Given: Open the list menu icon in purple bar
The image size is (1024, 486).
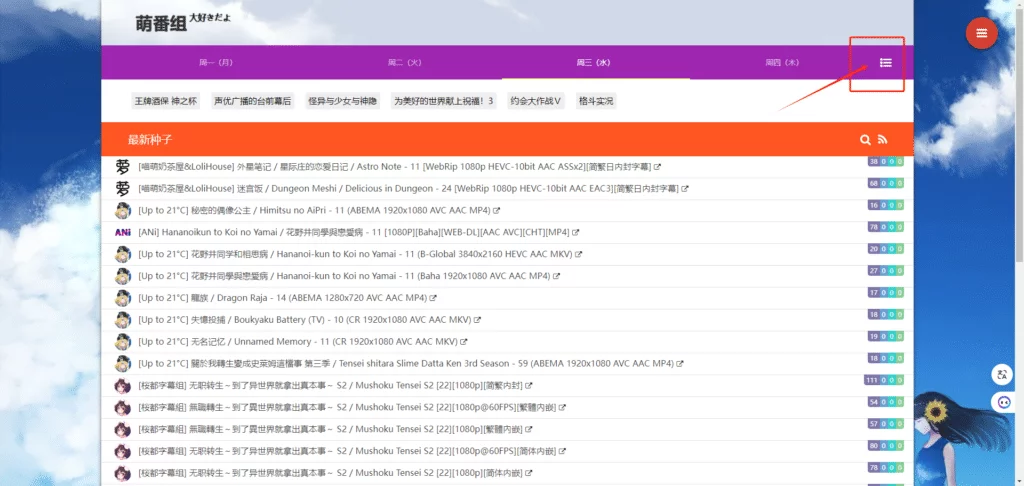Looking at the screenshot, I should (885, 62).
